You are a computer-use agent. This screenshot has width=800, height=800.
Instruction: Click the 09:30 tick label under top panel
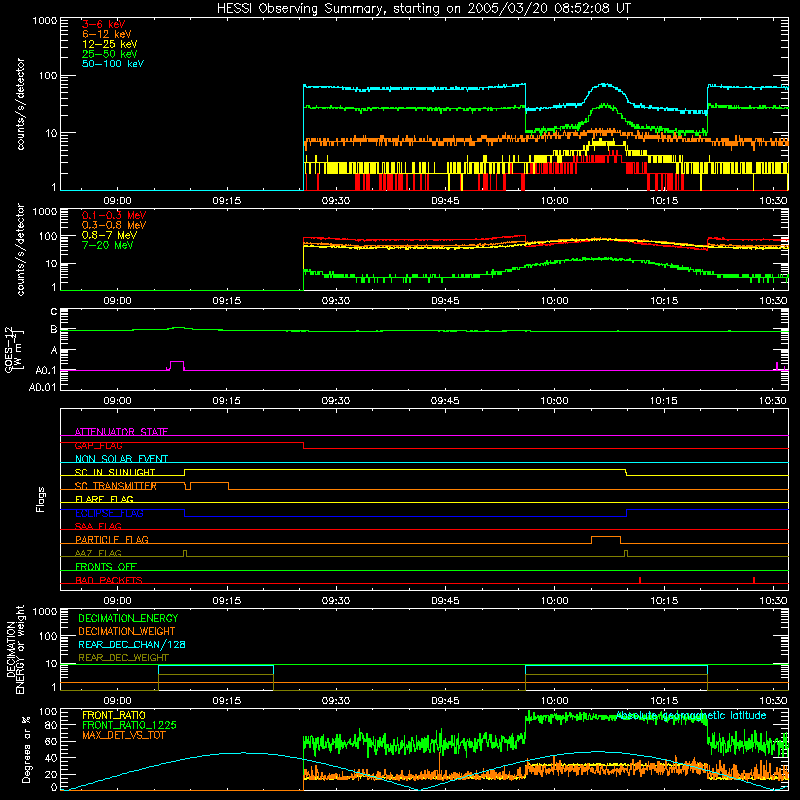tap(336, 201)
